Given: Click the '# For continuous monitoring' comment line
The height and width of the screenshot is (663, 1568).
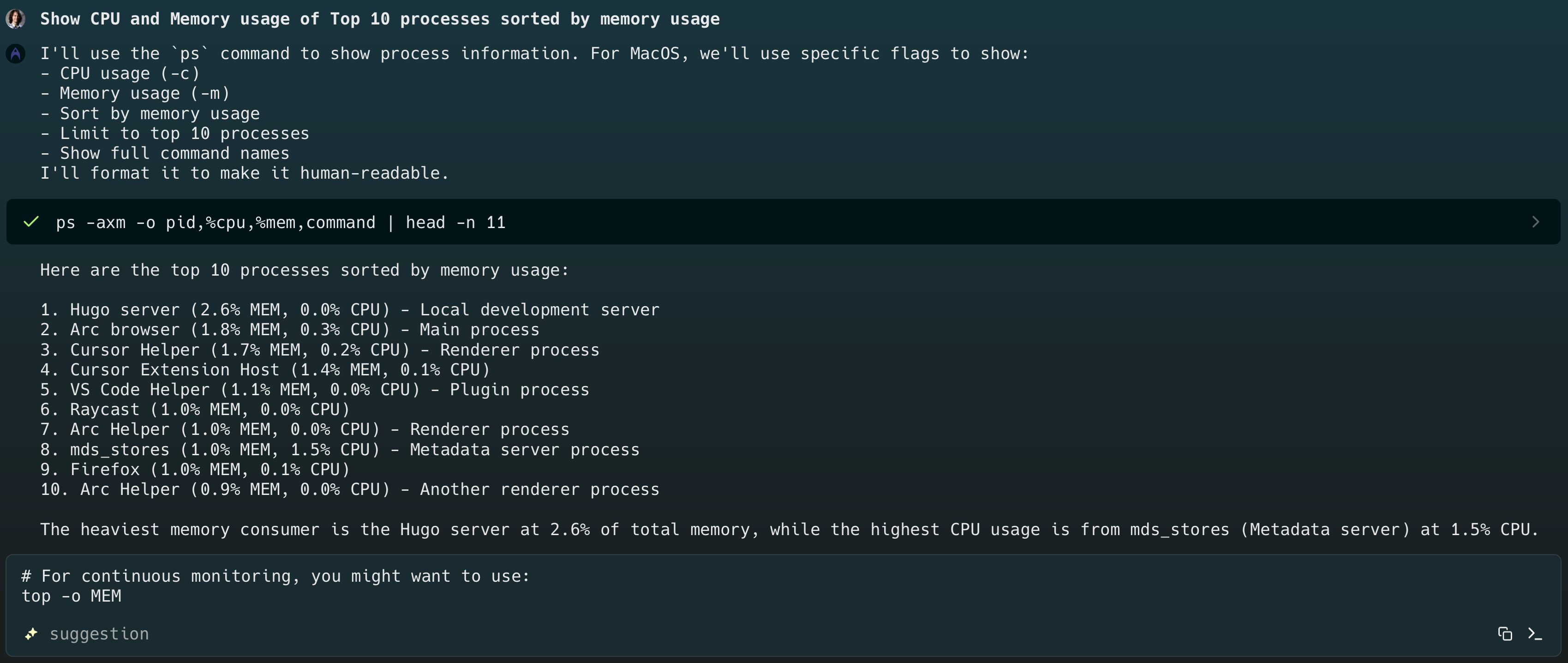Looking at the screenshot, I should tap(276, 576).
